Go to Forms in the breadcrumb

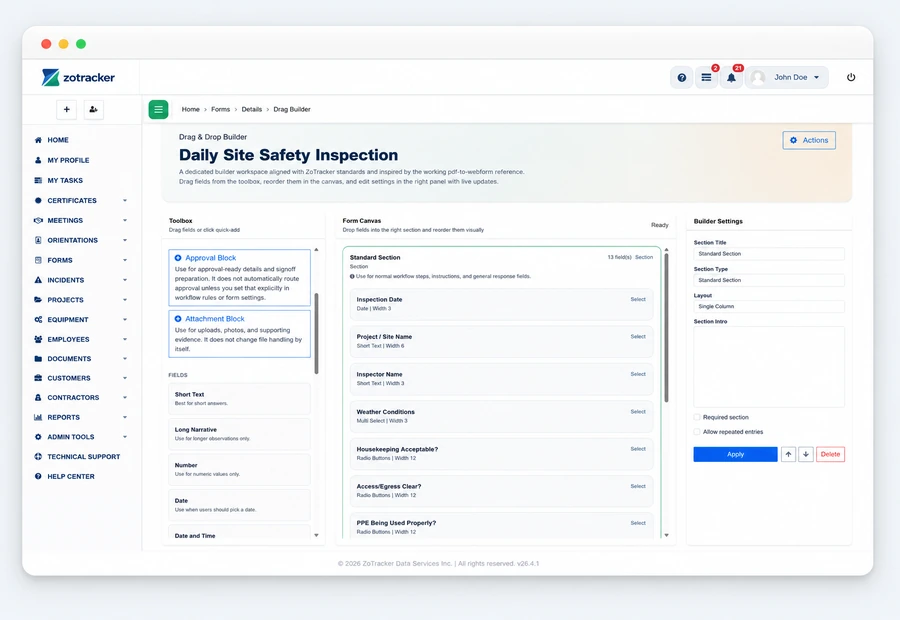pyautogui.click(x=220, y=109)
